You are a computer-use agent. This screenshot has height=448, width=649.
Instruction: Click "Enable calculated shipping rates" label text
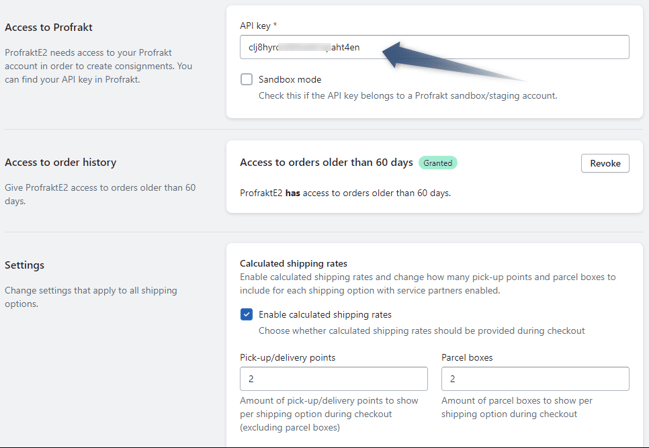click(325, 315)
